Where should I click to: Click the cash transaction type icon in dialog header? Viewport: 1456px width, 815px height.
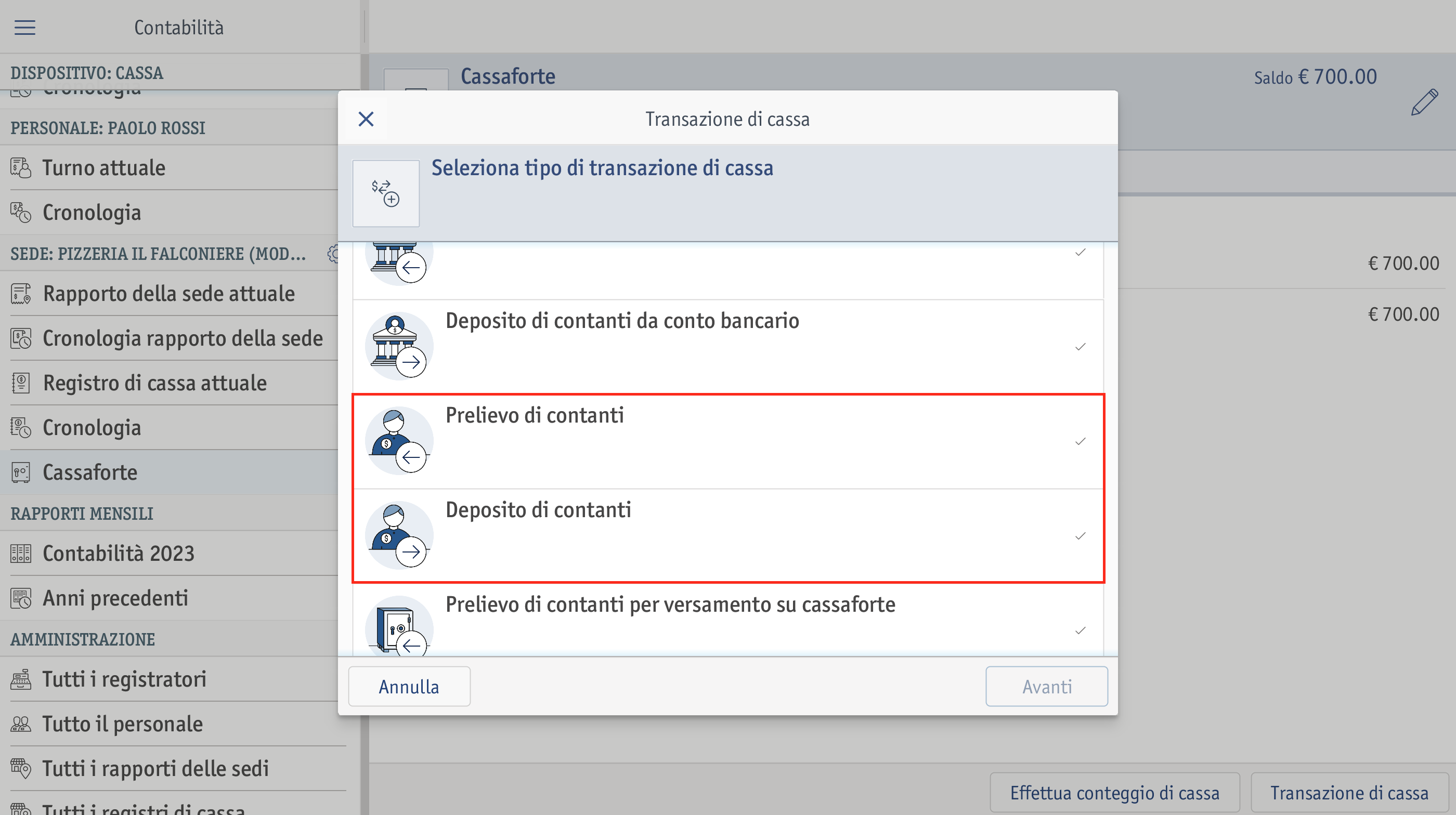click(385, 193)
